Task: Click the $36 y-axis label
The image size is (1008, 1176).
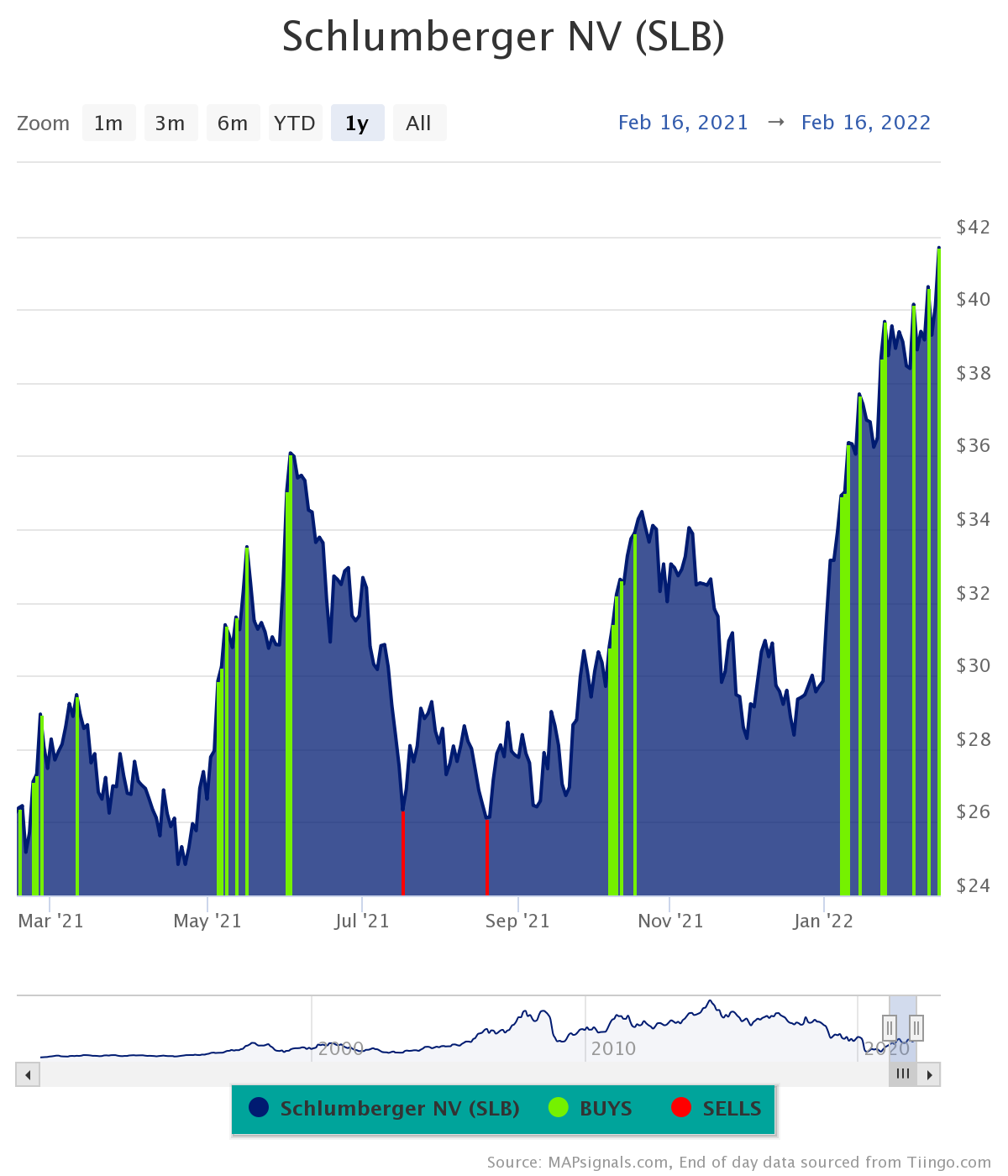Action: [974, 446]
